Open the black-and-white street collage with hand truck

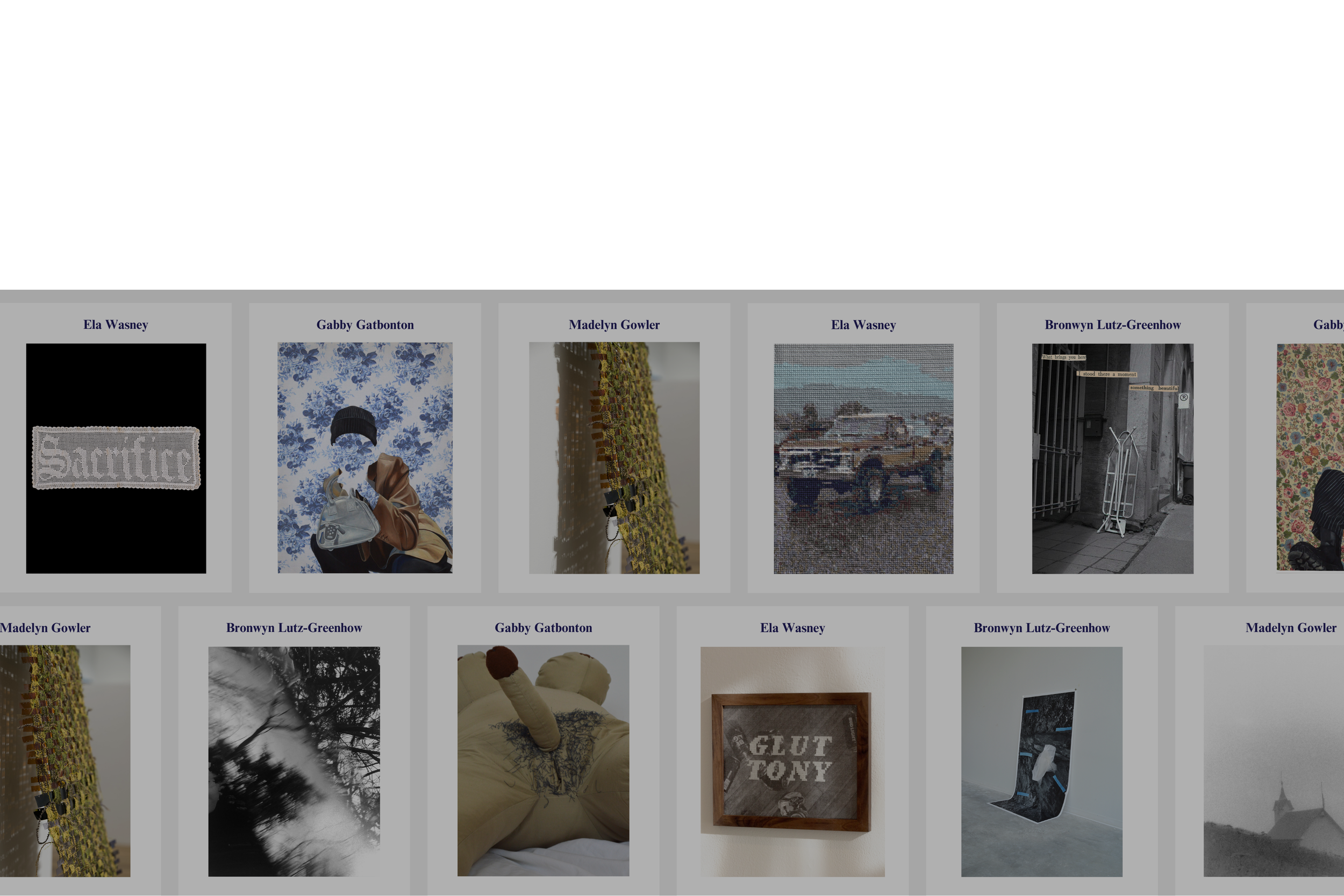[x=1113, y=458]
